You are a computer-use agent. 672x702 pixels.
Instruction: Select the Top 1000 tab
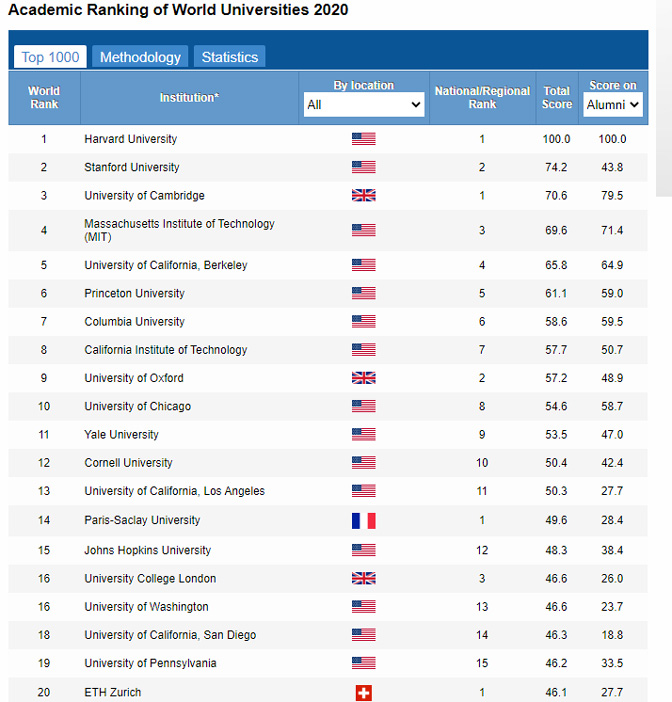pos(50,57)
